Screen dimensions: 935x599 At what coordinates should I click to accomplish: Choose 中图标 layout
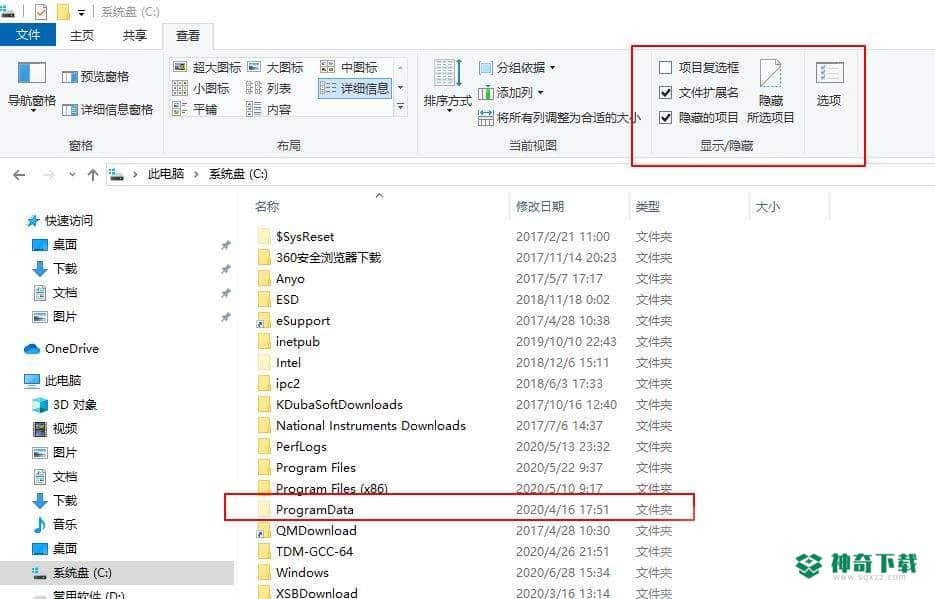[x=349, y=67]
